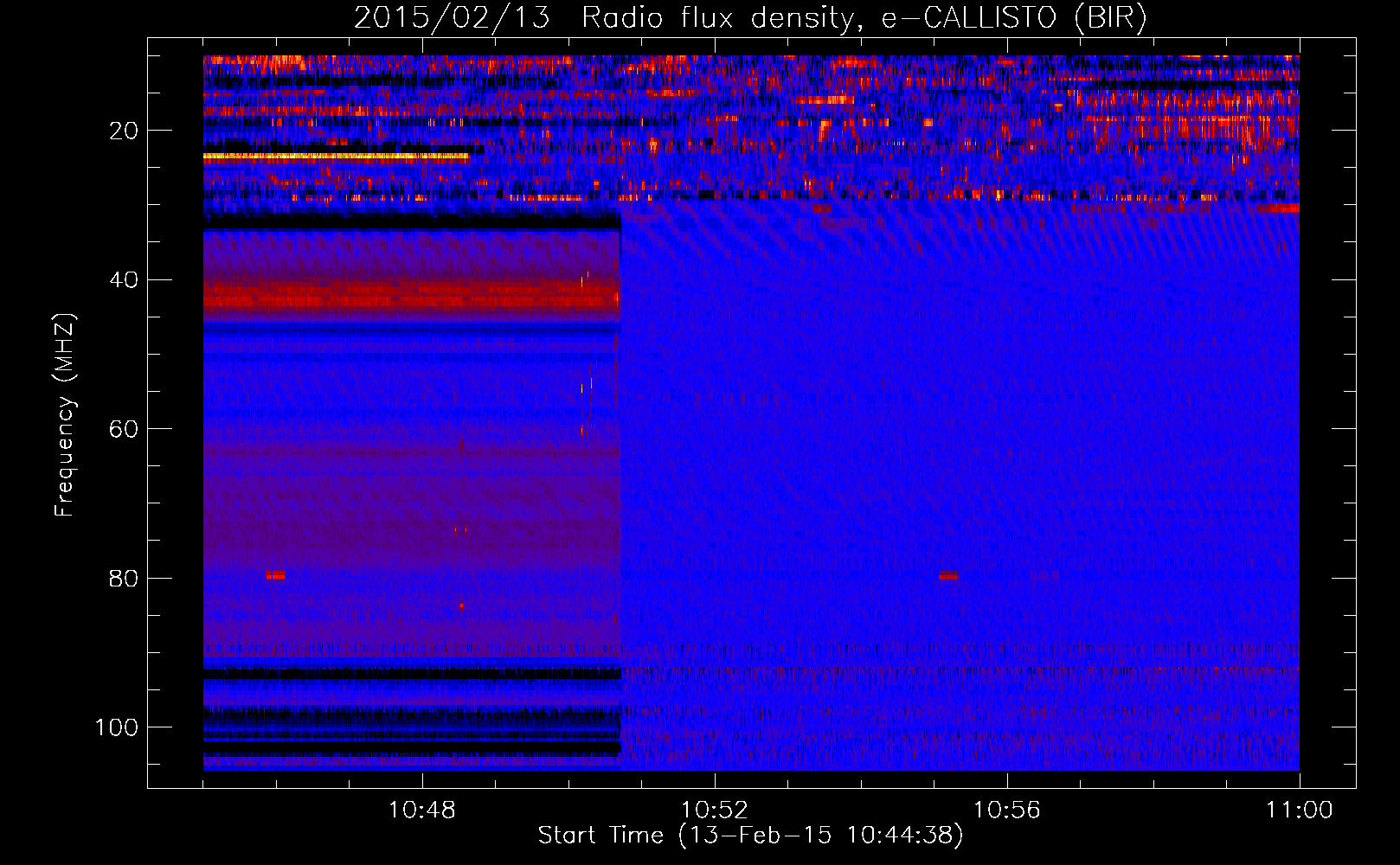
Task: Click the 100 frequency tick label
Action: [x=117, y=727]
